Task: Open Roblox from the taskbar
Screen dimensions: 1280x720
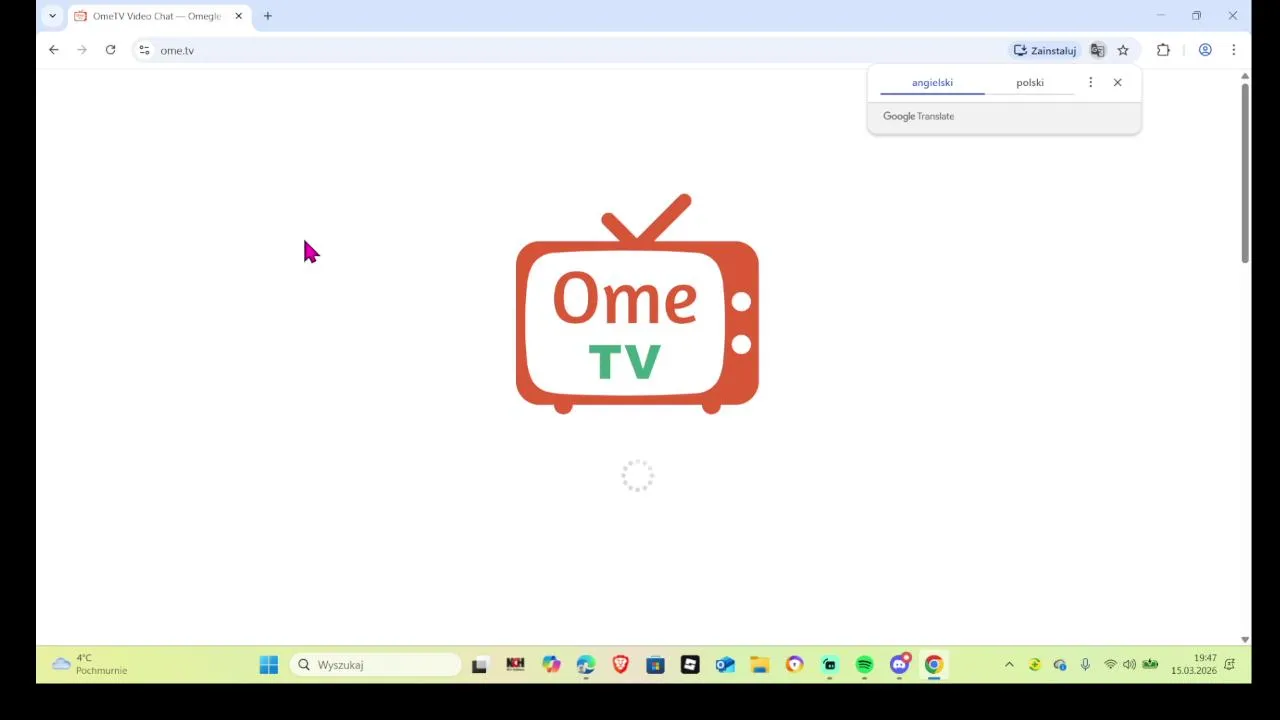Action: 690,665
